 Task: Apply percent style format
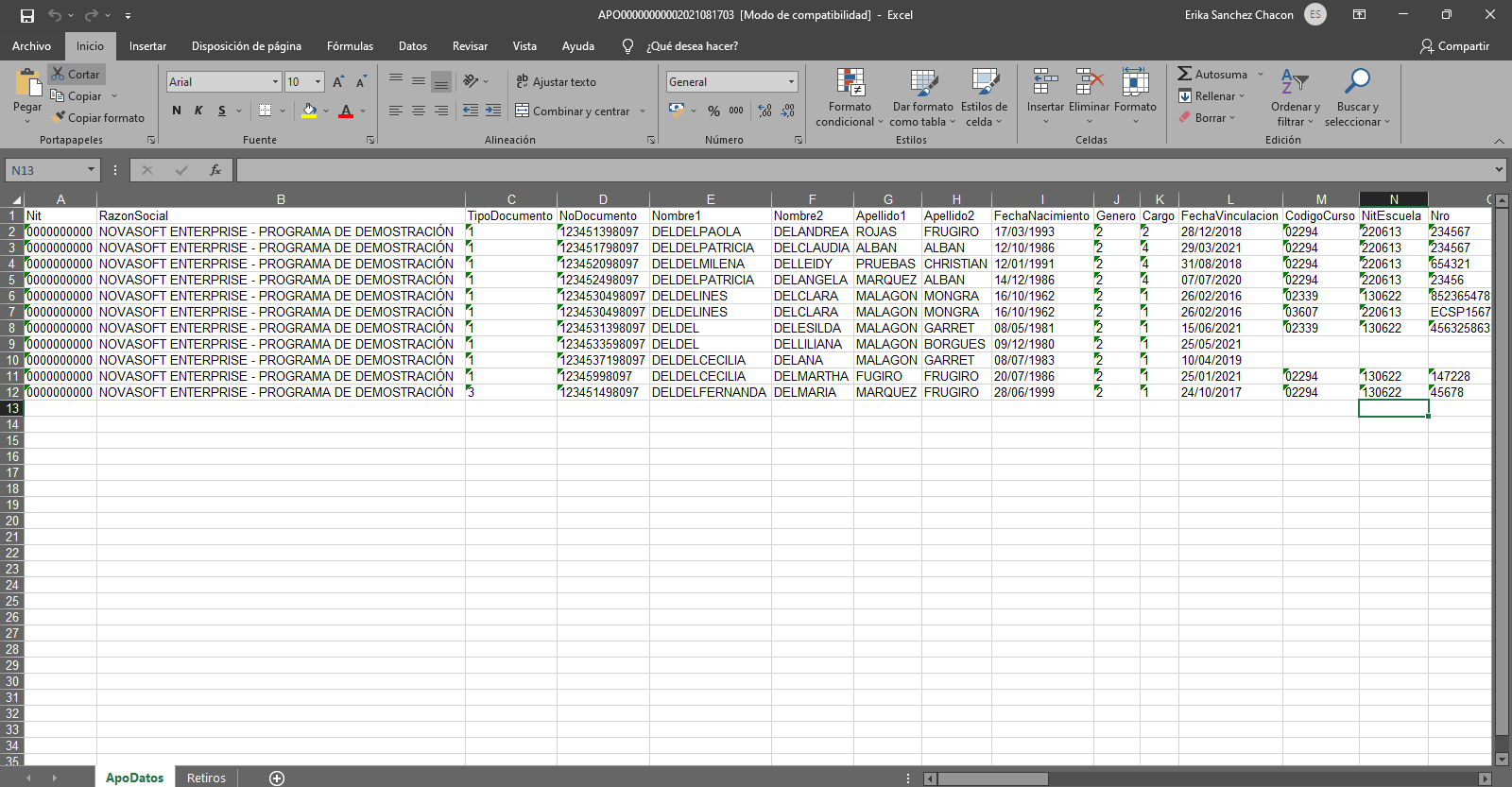(x=713, y=111)
